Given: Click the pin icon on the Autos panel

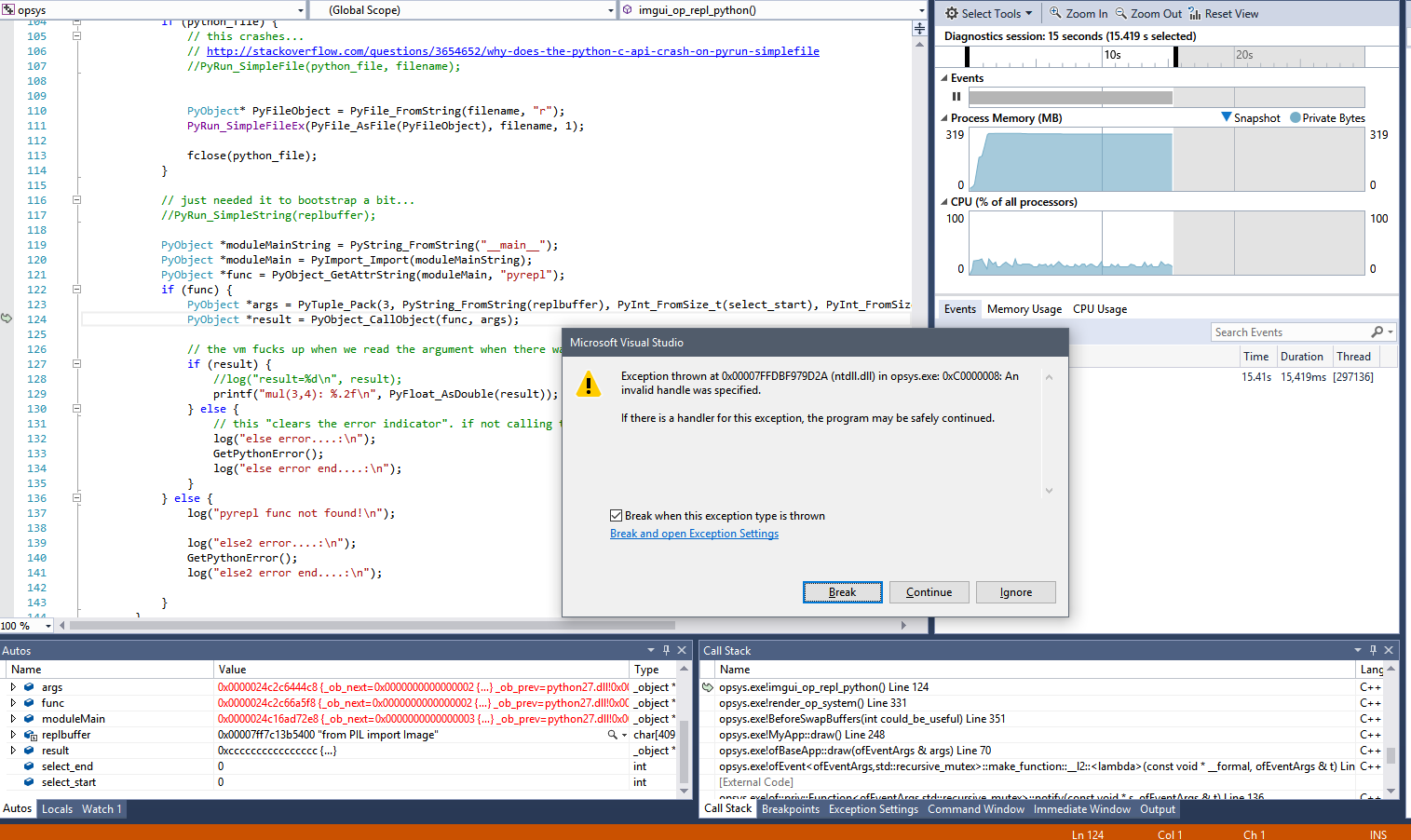Looking at the screenshot, I should pyautogui.click(x=664, y=650).
